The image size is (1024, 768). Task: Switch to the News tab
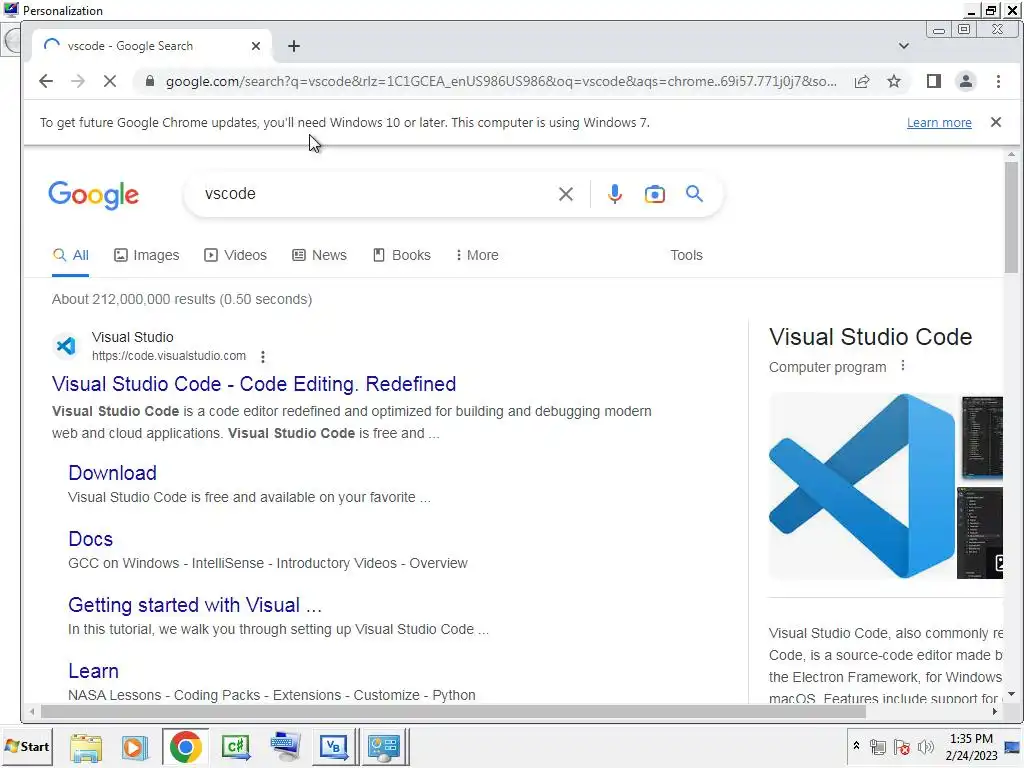click(319, 255)
